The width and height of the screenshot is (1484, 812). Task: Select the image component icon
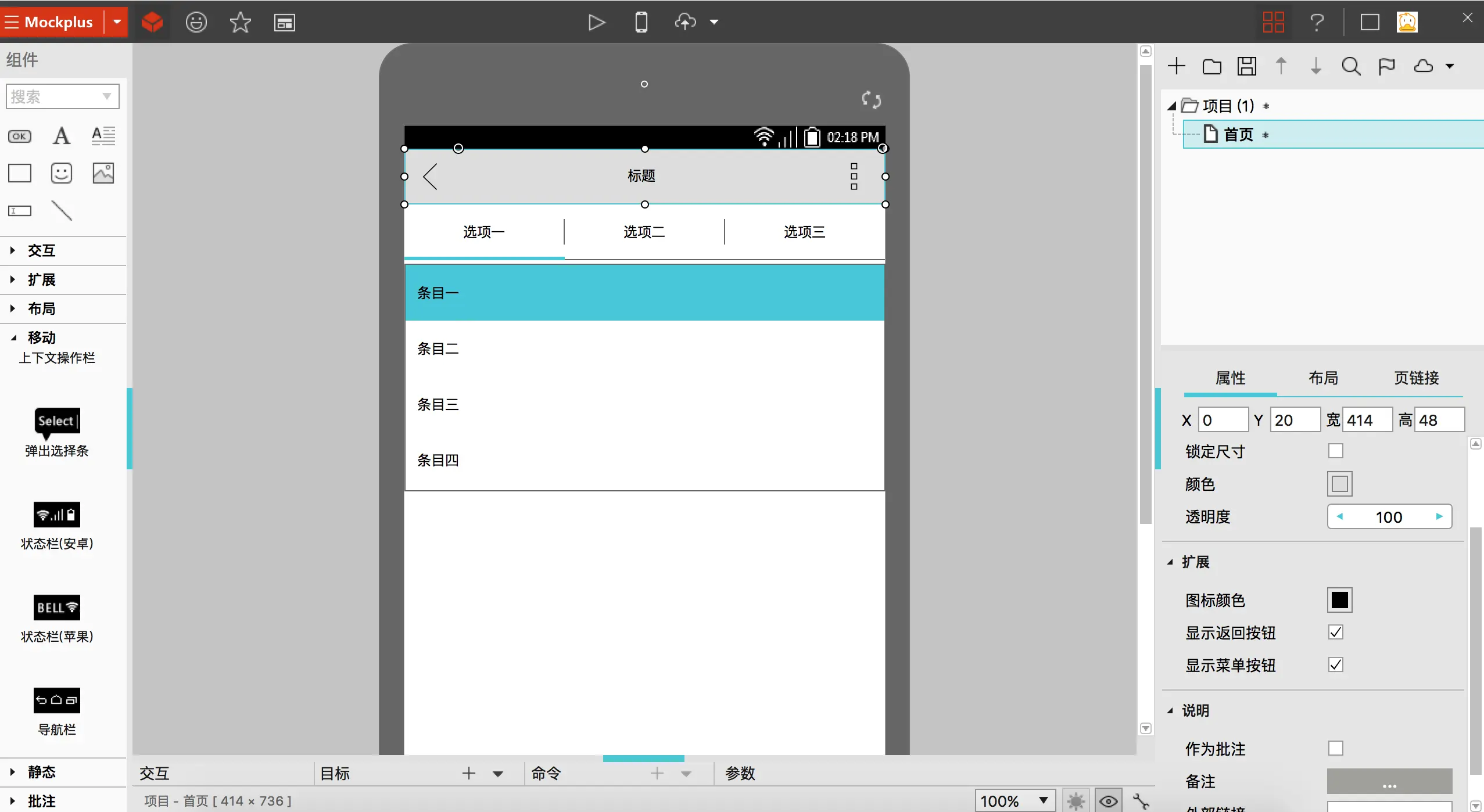[103, 173]
